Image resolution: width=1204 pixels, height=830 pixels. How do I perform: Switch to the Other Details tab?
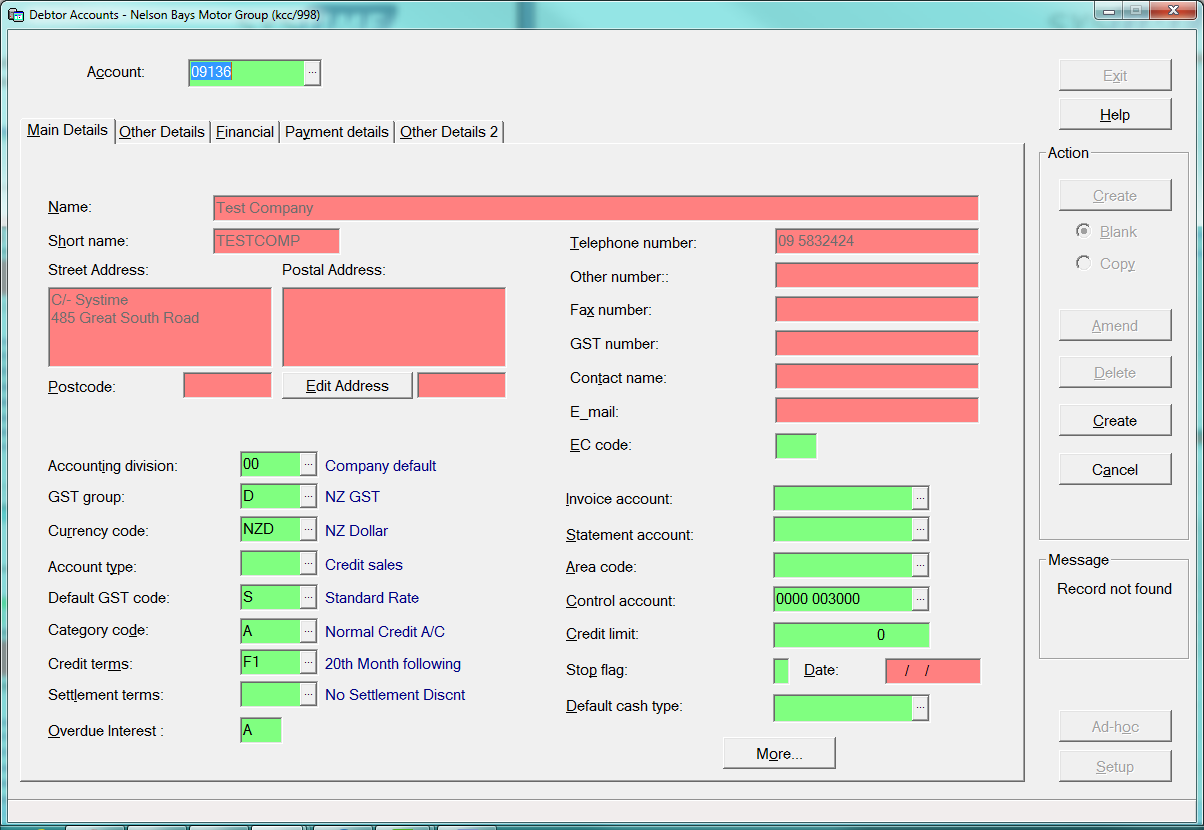coord(162,132)
